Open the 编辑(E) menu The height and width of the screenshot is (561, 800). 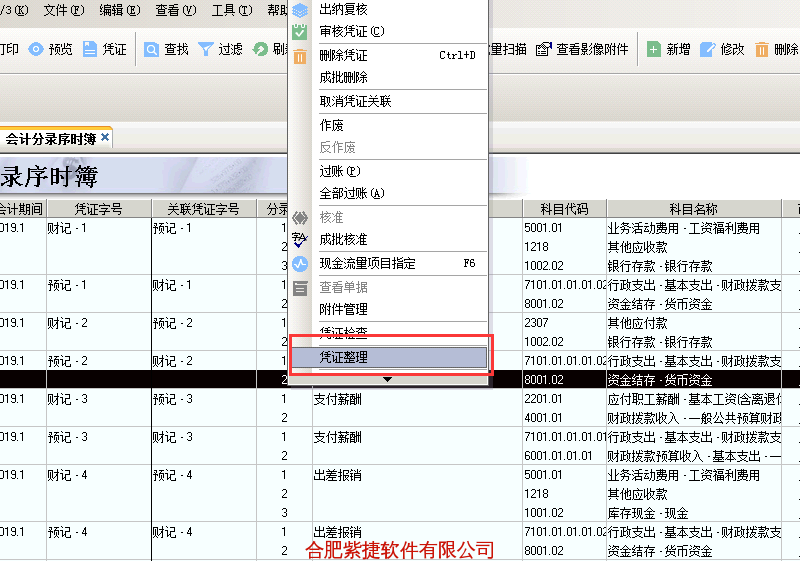tap(120, 10)
